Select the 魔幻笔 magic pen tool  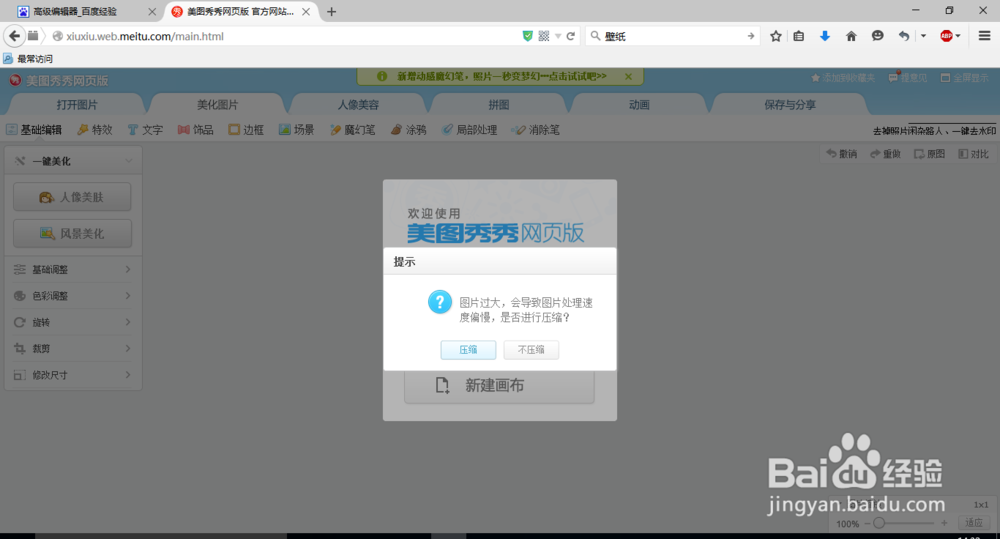(x=353, y=129)
